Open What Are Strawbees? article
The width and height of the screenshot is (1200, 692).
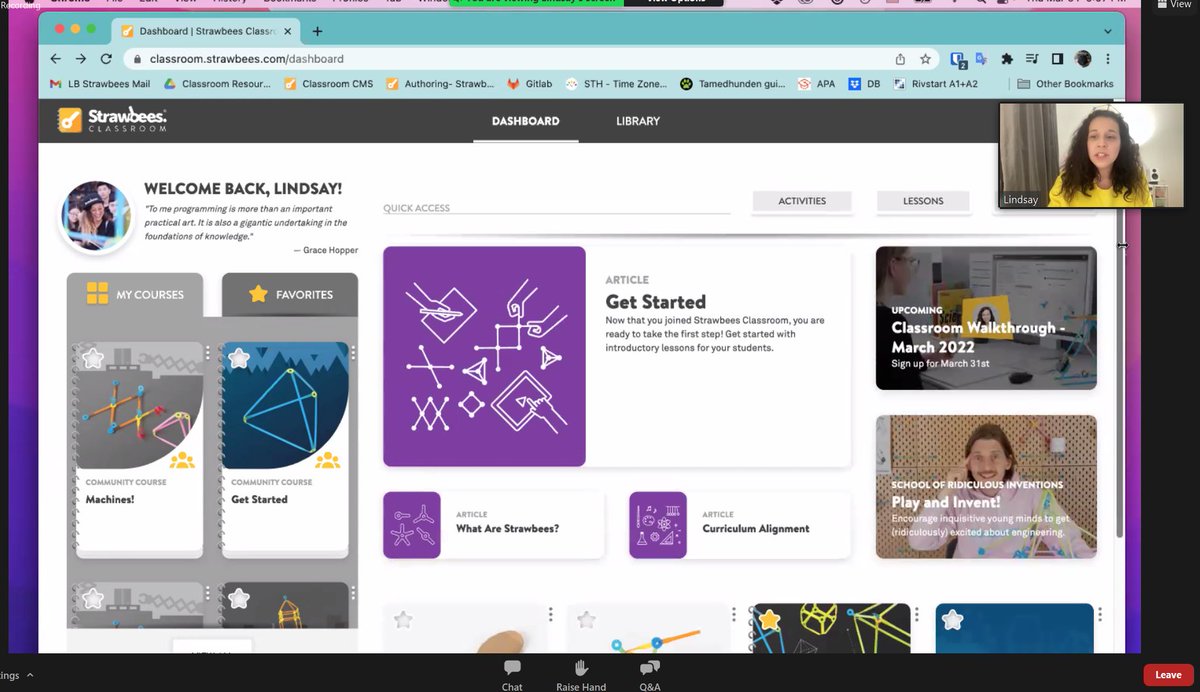(507, 528)
